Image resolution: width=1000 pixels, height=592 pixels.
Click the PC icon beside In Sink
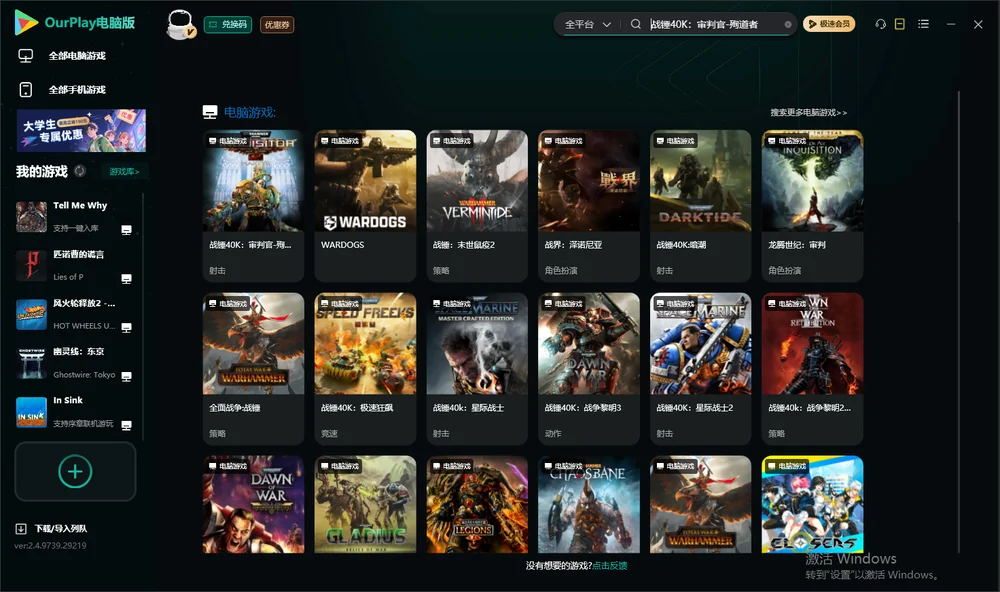pos(126,426)
